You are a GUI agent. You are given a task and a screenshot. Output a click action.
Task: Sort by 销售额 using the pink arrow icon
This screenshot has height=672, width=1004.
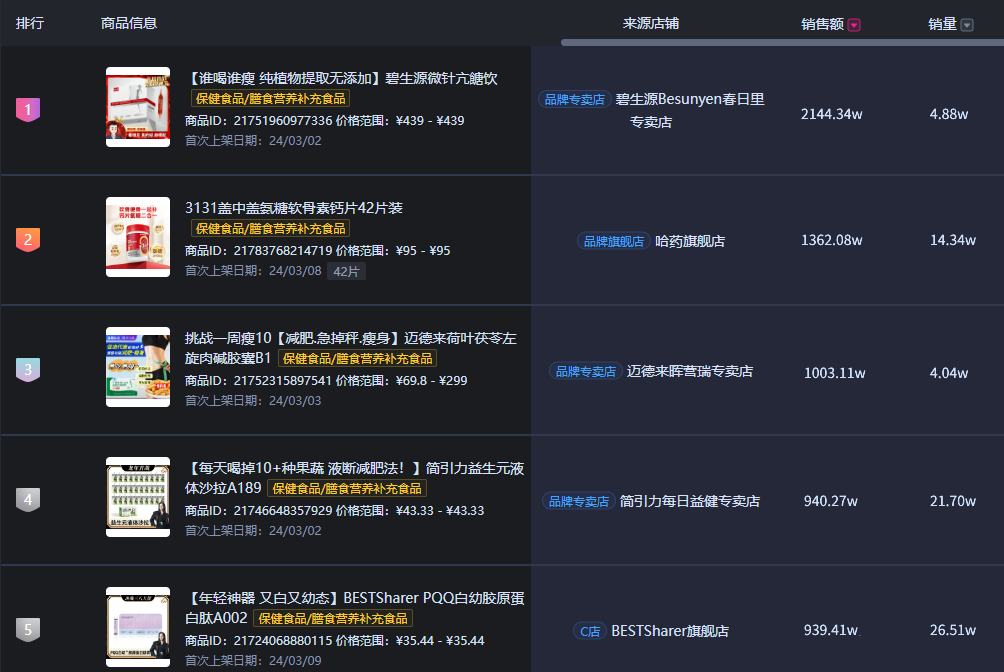pos(854,25)
